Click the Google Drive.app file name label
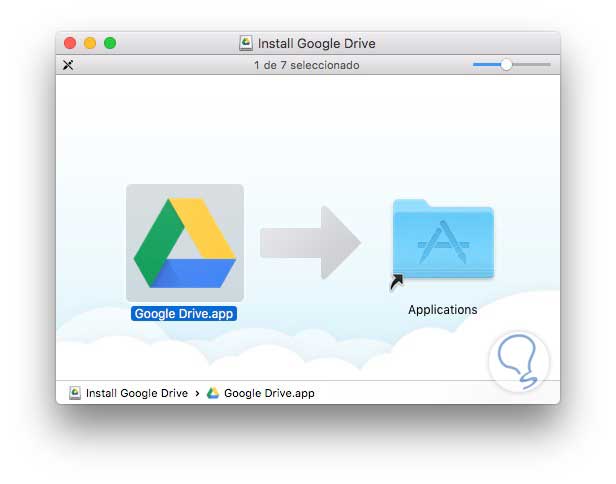Image resolution: width=616 pixels, height=484 pixels. coord(184,314)
